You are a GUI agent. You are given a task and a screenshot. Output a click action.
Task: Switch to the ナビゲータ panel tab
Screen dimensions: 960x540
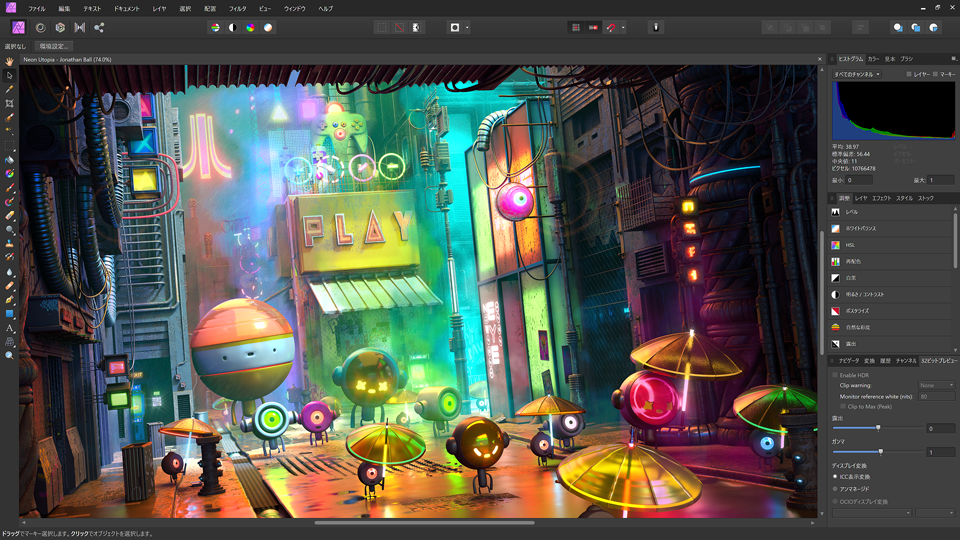point(849,361)
